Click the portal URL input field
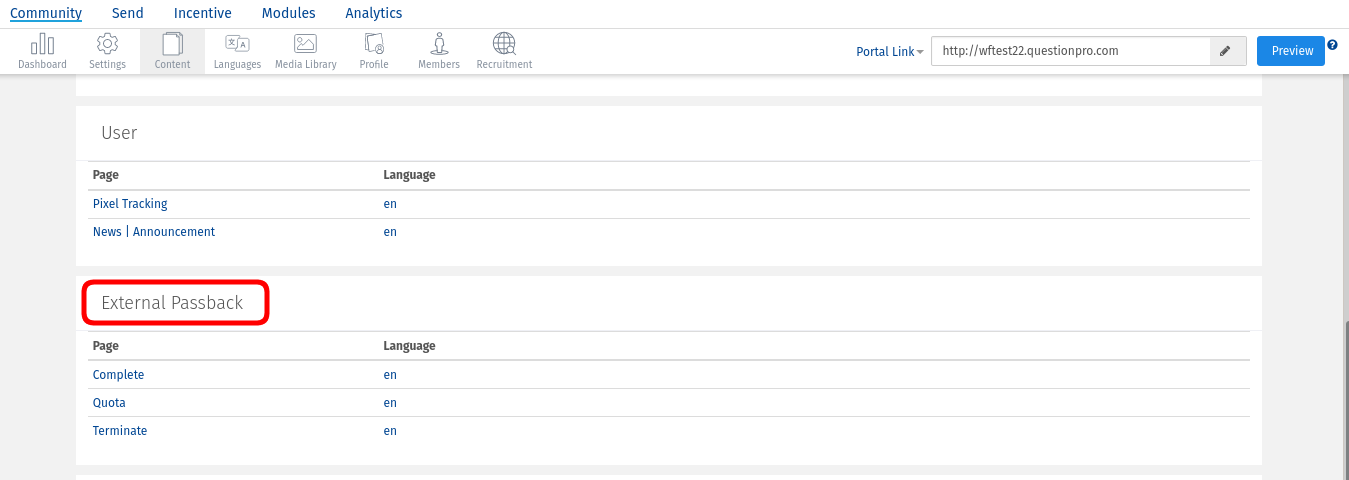Image resolution: width=1349 pixels, height=480 pixels. click(1070, 51)
